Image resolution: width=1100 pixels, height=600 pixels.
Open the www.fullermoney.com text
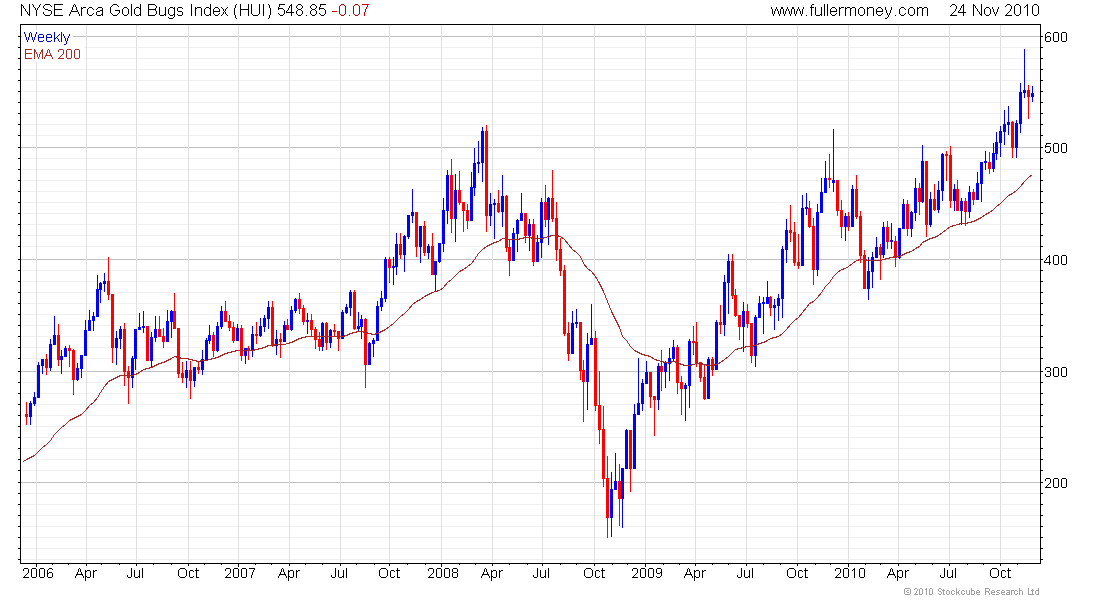(850, 11)
